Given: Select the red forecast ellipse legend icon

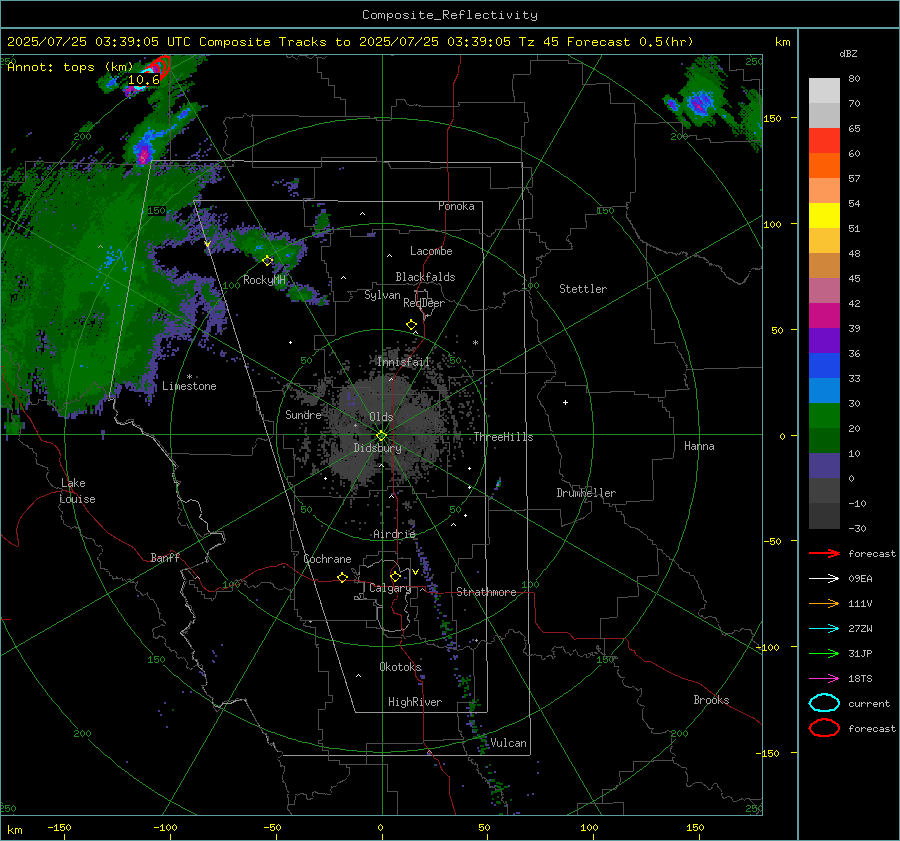Looking at the screenshot, I should 824,728.
